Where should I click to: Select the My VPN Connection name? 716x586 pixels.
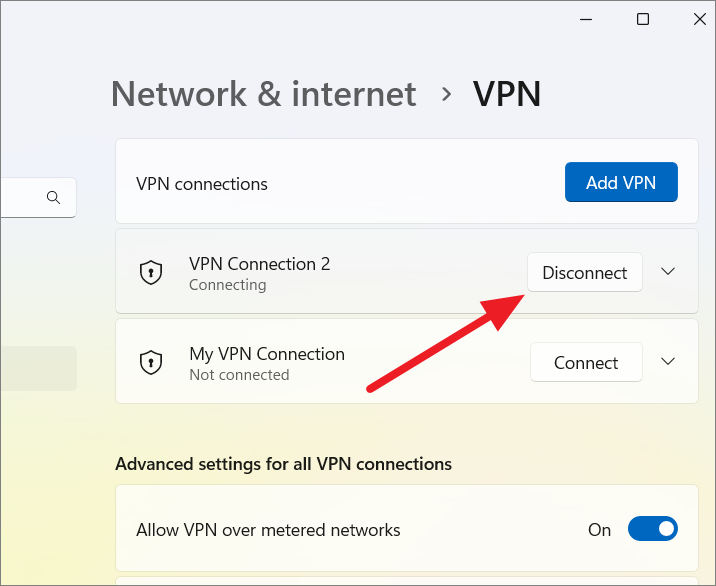click(x=267, y=354)
